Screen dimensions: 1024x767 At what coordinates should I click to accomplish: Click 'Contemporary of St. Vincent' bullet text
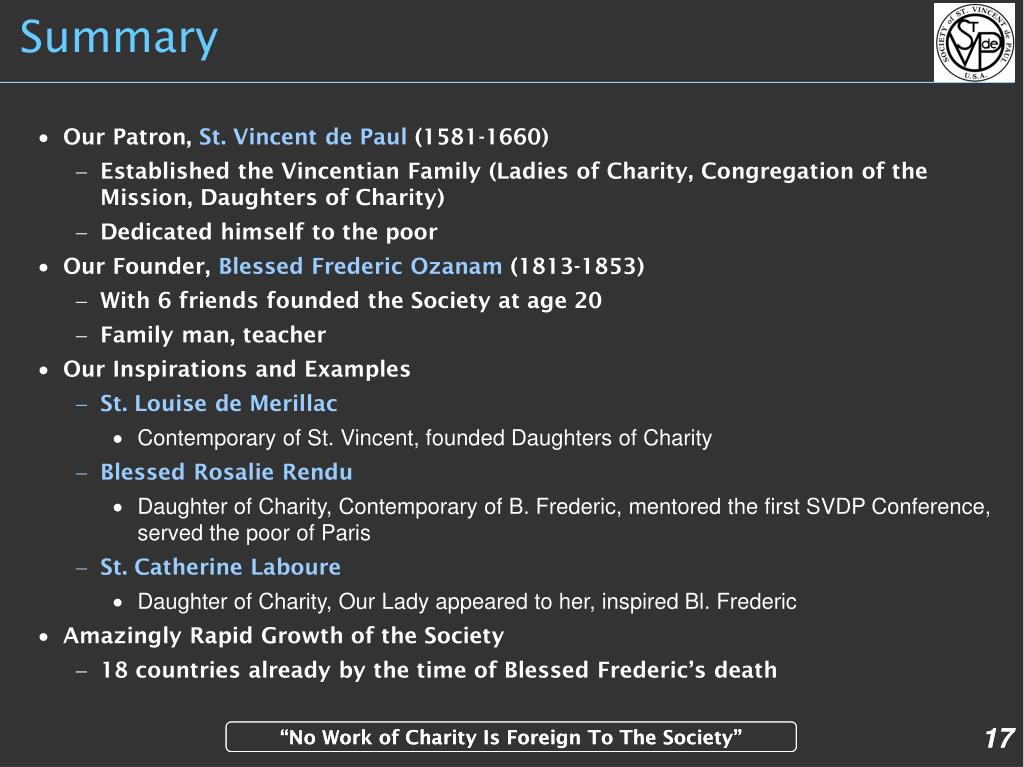tap(424, 438)
